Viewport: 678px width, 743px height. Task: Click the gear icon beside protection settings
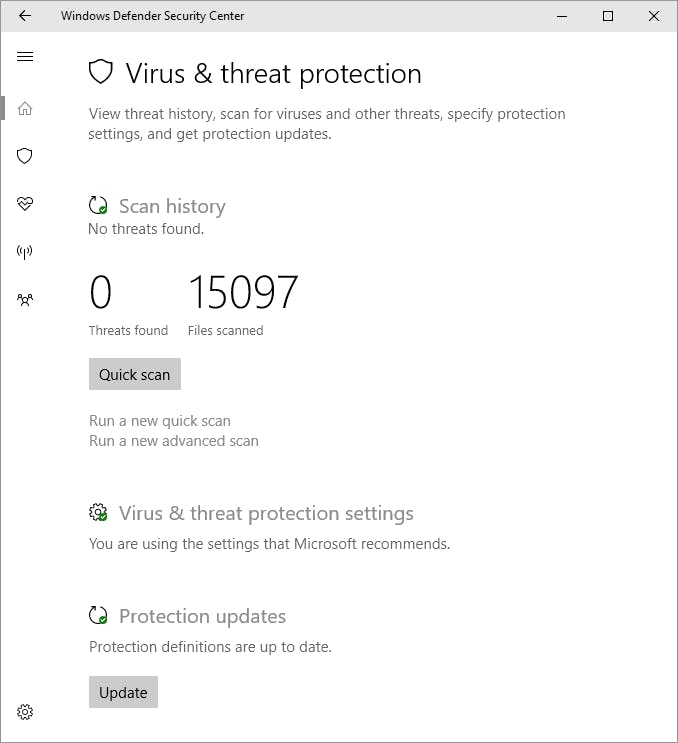pos(98,513)
